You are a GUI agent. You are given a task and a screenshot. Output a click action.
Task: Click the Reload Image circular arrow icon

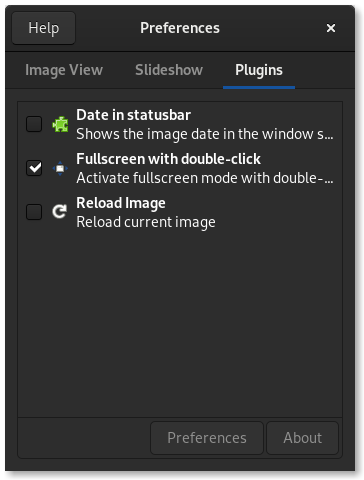60,212
